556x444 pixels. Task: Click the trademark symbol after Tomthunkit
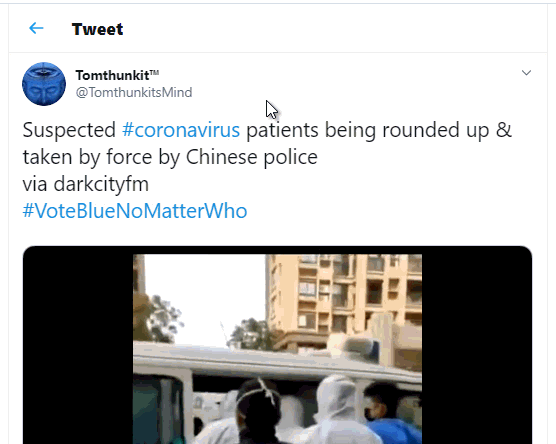point(154,73)
